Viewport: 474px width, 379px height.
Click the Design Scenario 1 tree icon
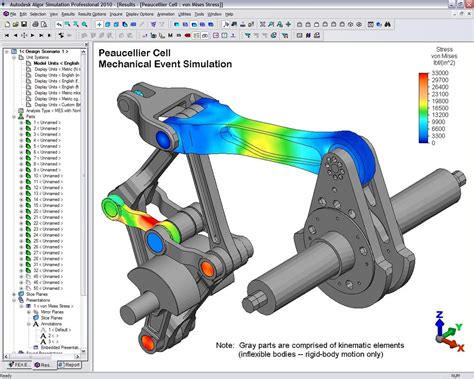click(14, 51)
